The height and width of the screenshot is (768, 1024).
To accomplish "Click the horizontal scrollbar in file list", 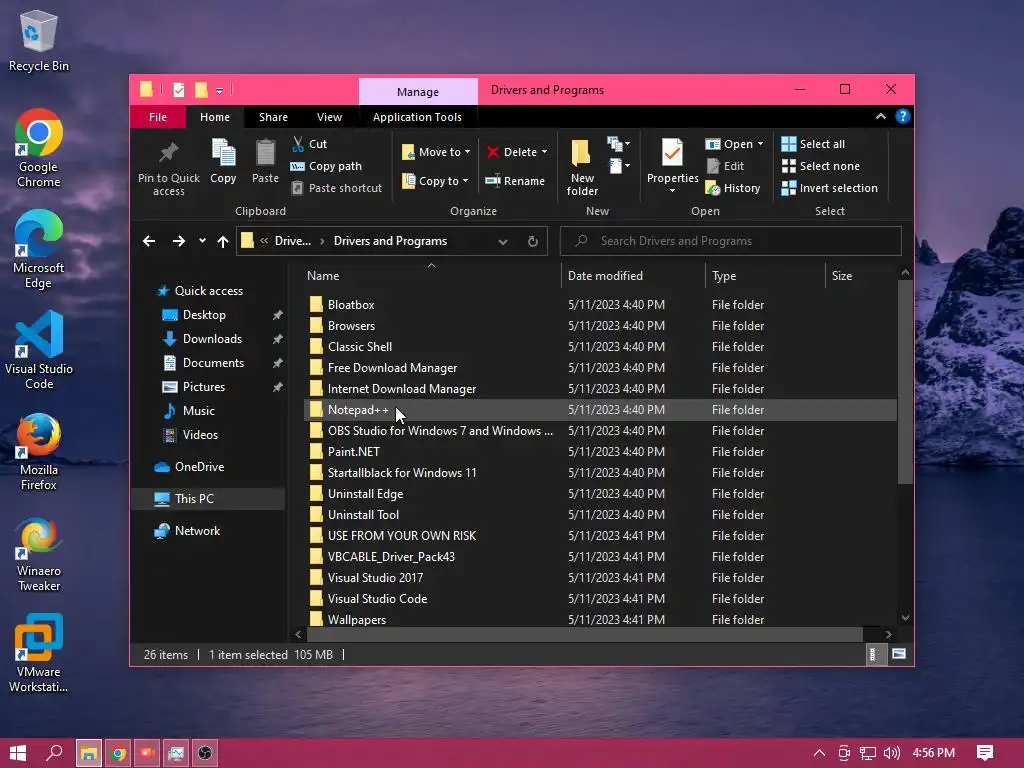I will click(x=584, y=634).
